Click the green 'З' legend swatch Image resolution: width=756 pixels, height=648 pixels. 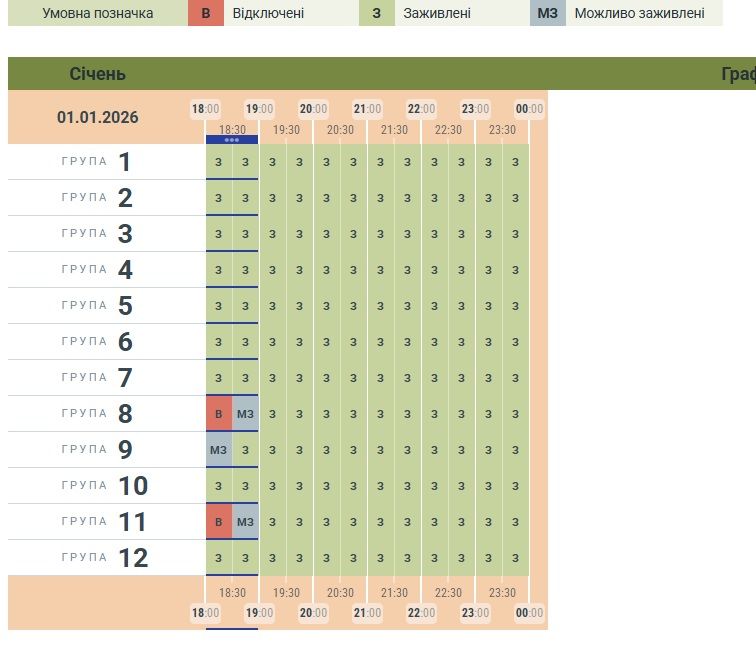click(376, 13)
